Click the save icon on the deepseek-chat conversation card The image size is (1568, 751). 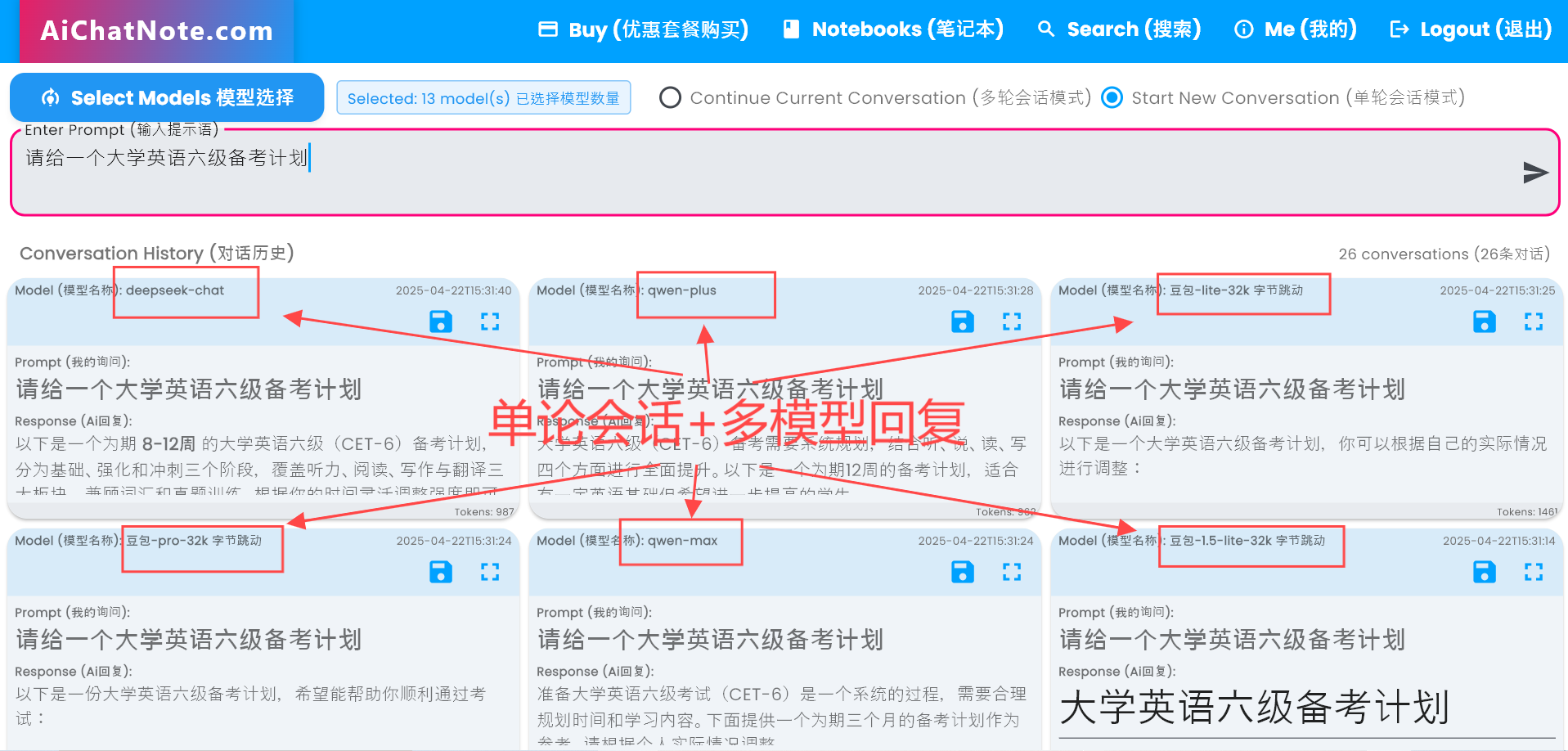click(441, 322)
